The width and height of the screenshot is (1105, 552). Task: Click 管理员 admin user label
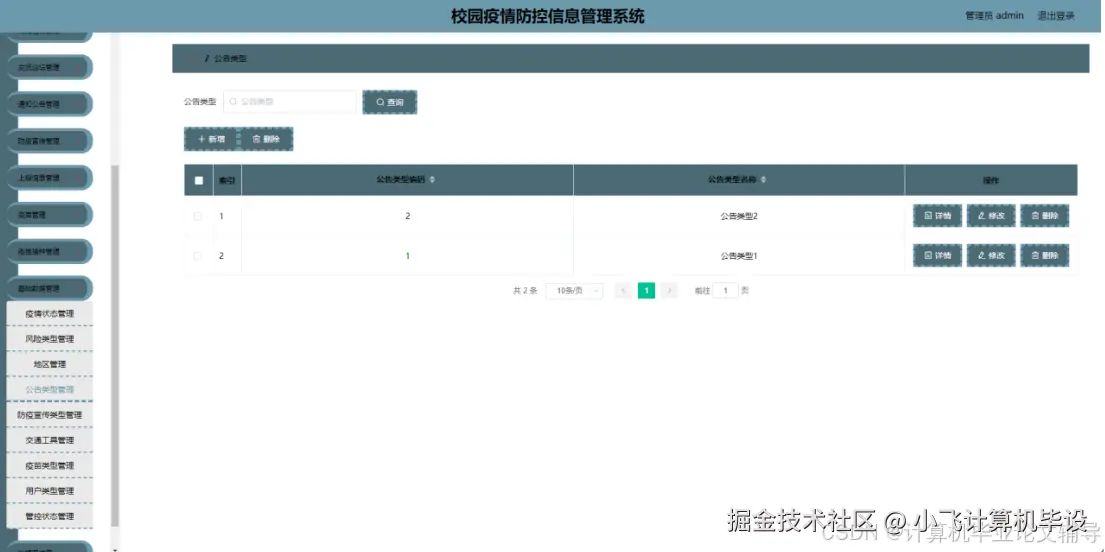pos(994,16)
